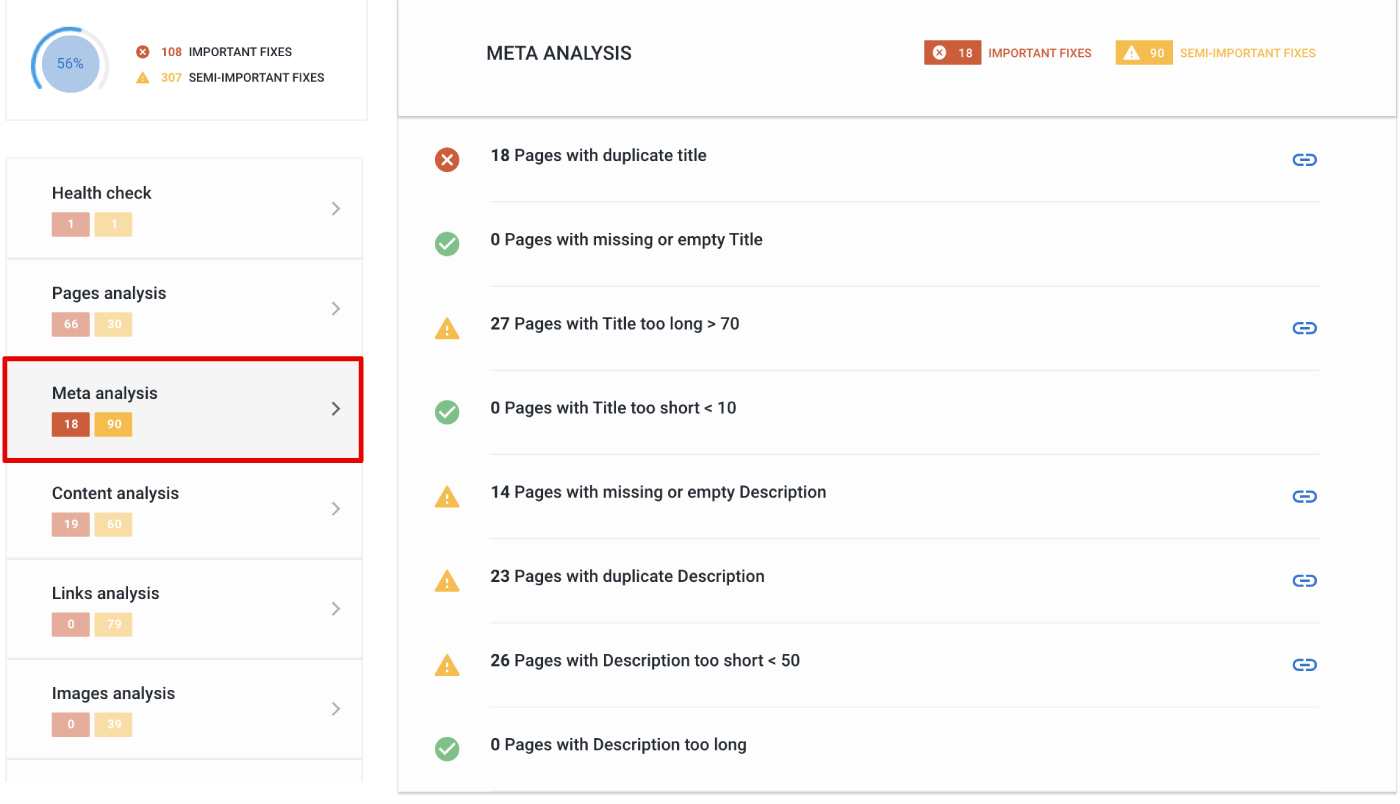Click 18 Pages with duplicate title text

click(x=598, y=155)
